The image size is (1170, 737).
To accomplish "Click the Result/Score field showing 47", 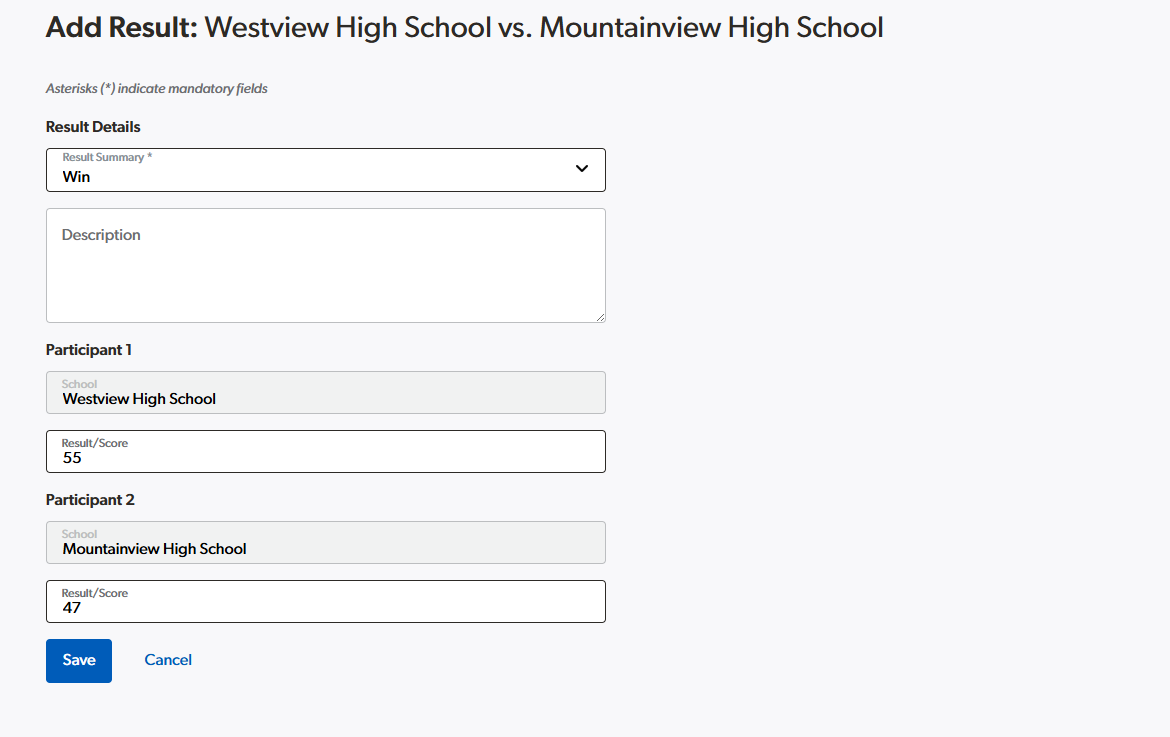I will 325,602.
